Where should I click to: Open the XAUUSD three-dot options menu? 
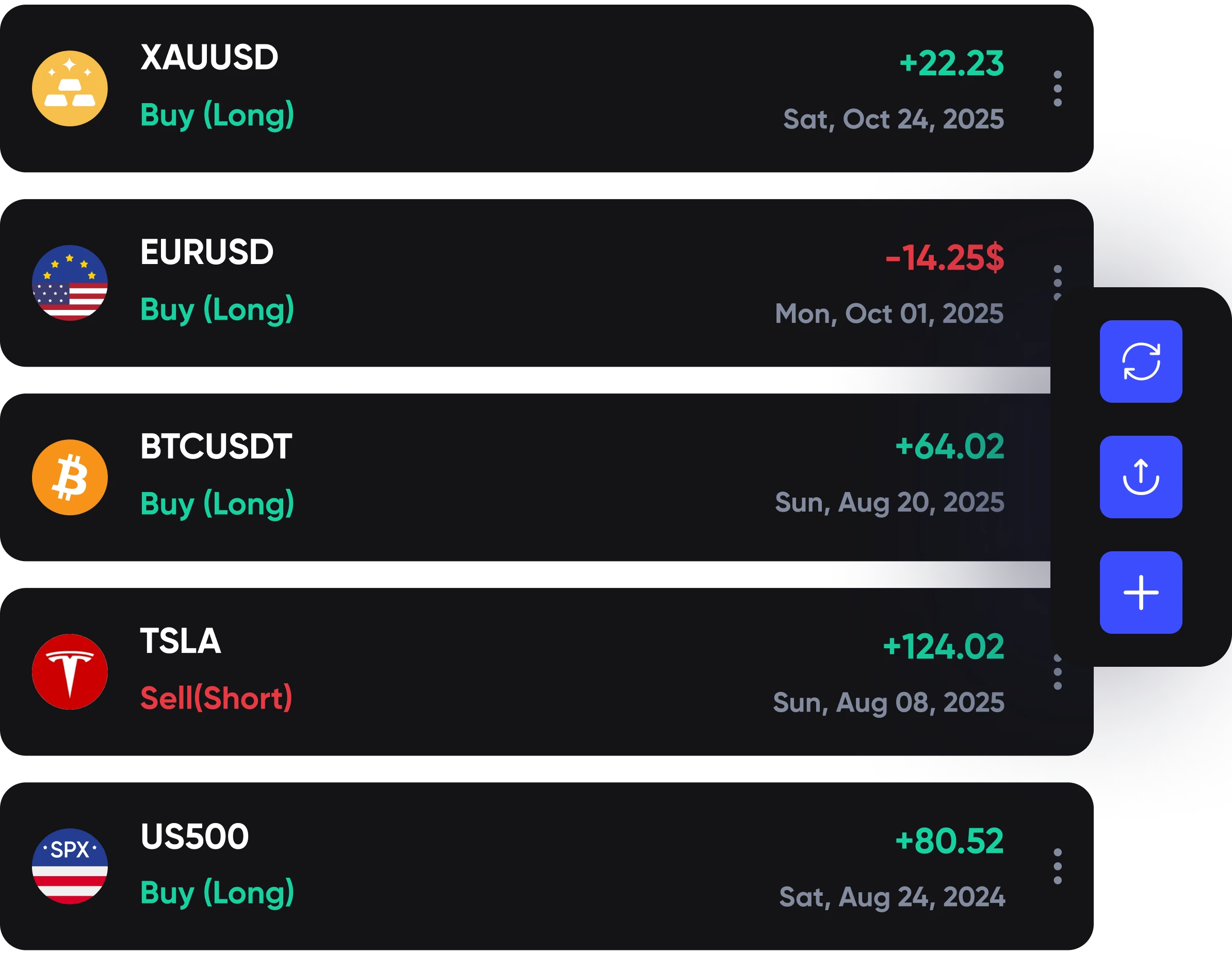click(x=1058, y=89)
